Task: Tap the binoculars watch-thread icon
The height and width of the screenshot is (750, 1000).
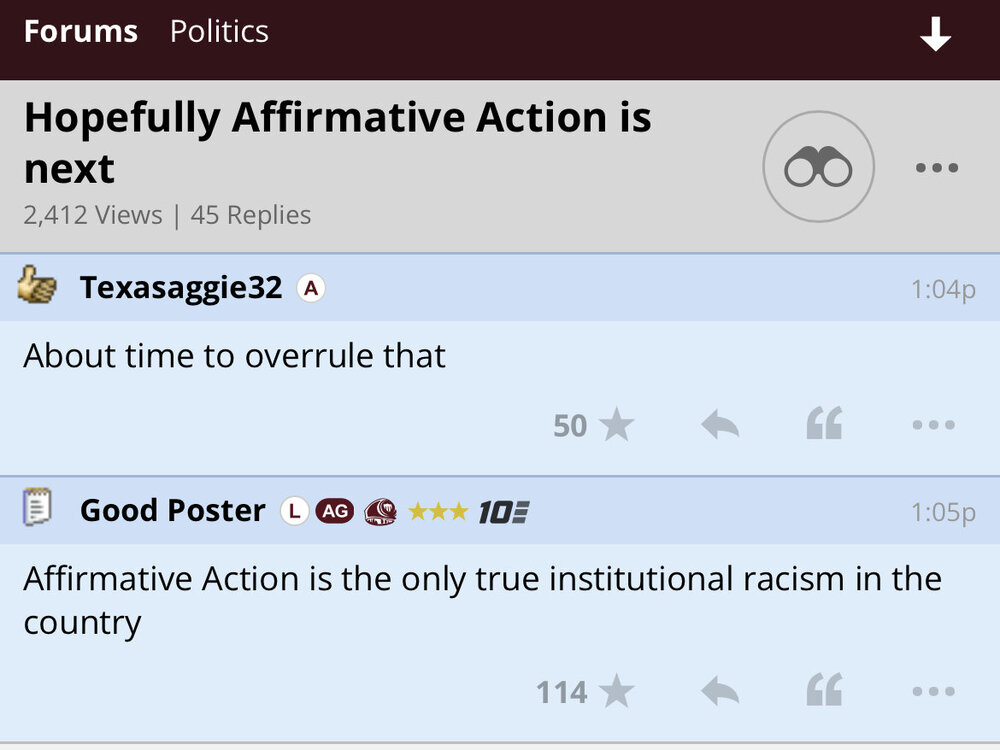Action: click(818, 167)
